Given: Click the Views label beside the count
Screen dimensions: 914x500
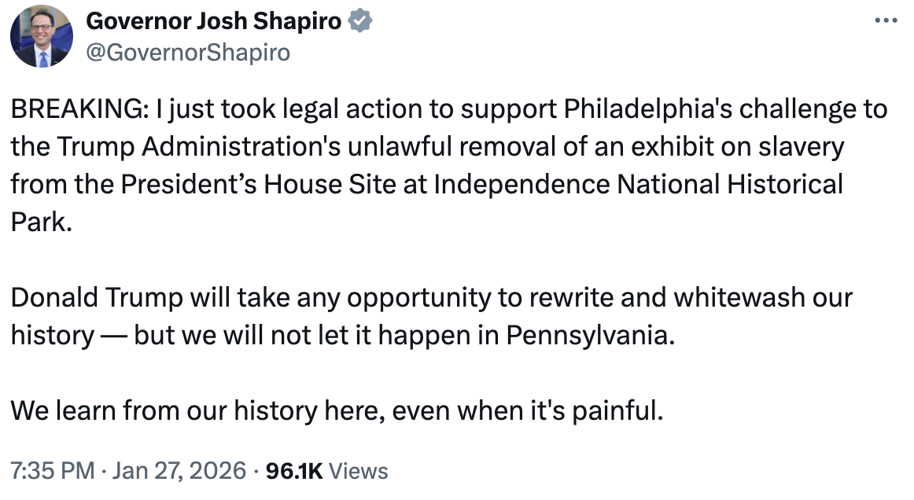Looking at the screenshot, I should click(x=358, y=470).
